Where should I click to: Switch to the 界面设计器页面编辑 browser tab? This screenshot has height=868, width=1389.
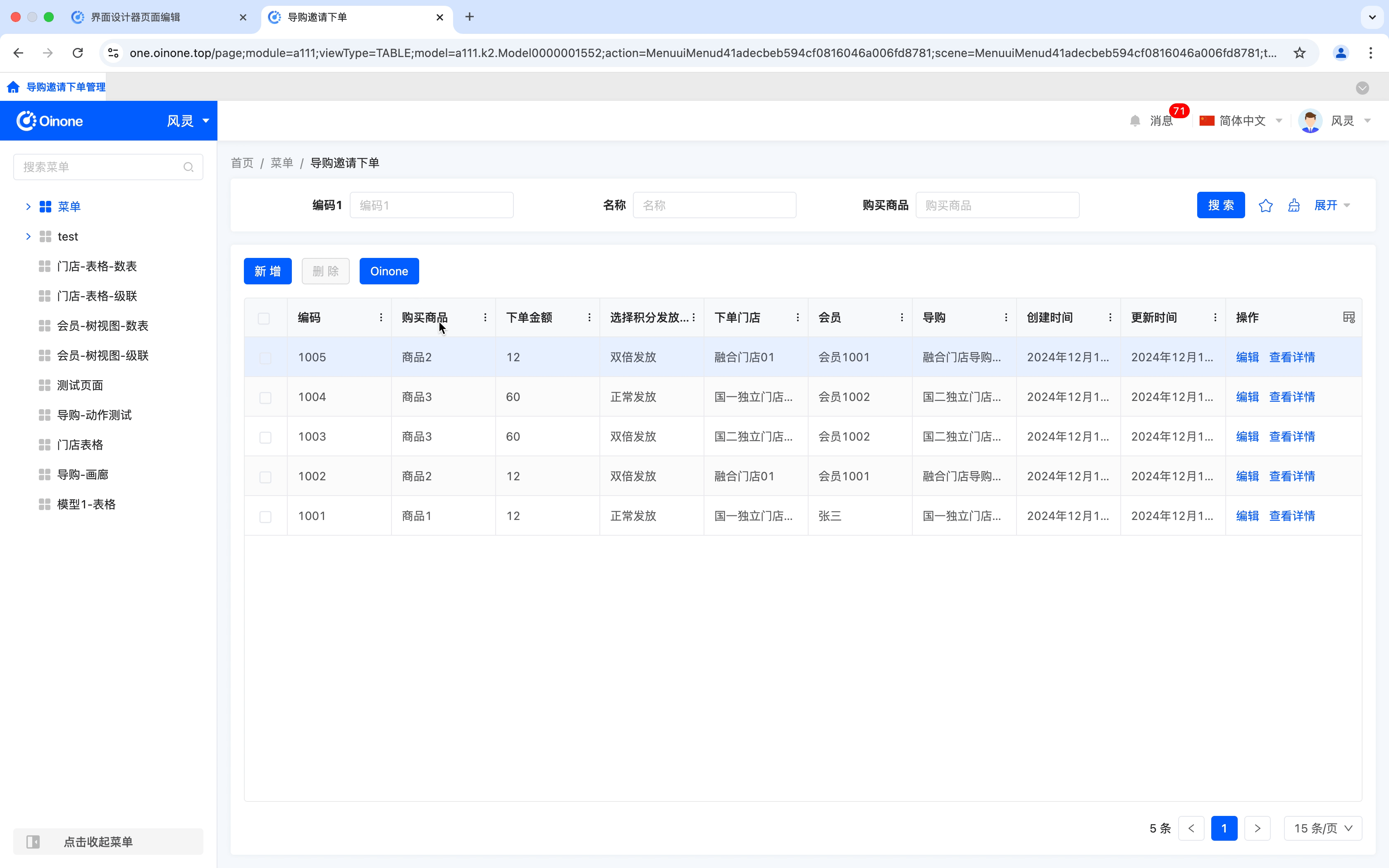[x=136, y=17]
